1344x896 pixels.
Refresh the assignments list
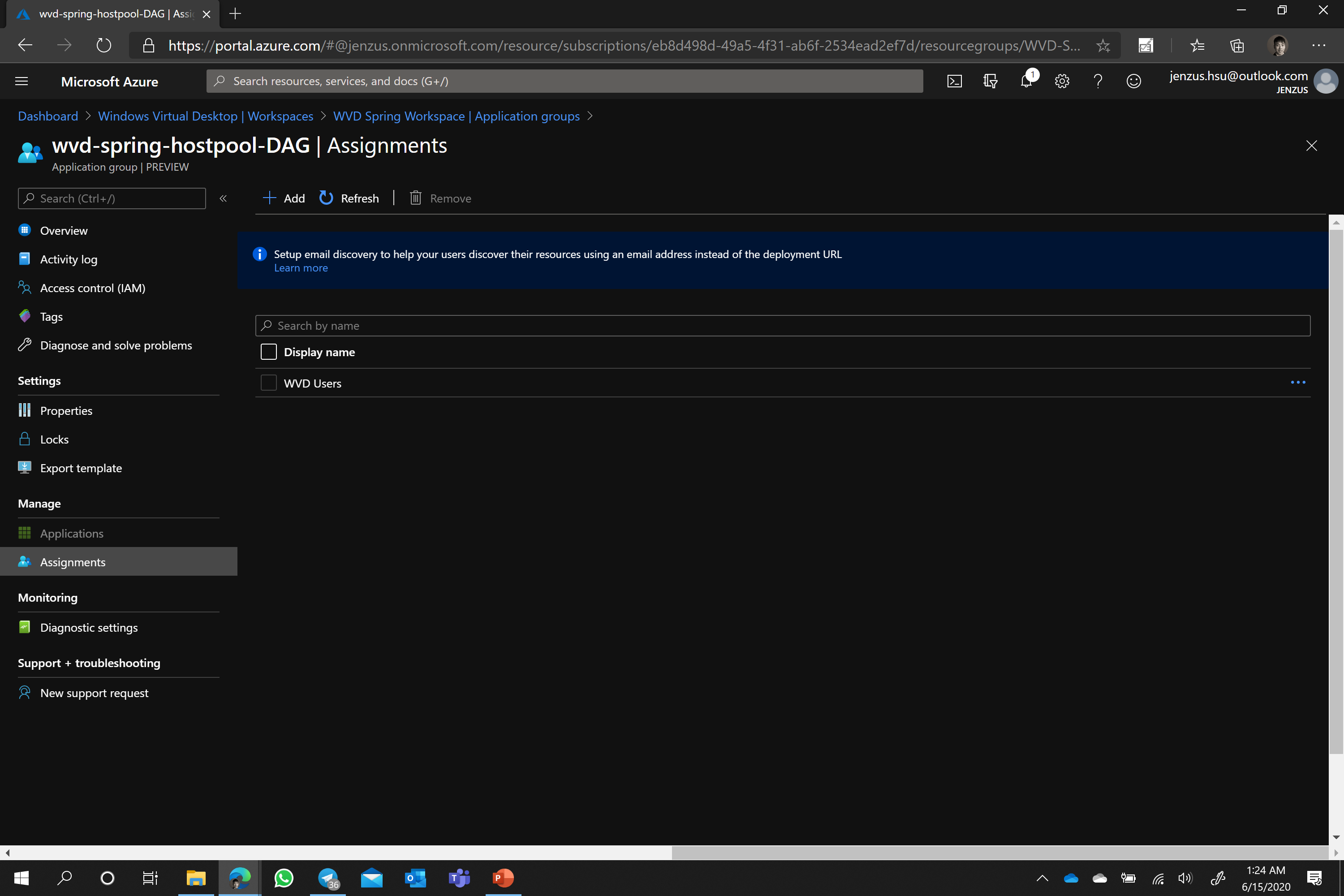(x=349, y=198)
